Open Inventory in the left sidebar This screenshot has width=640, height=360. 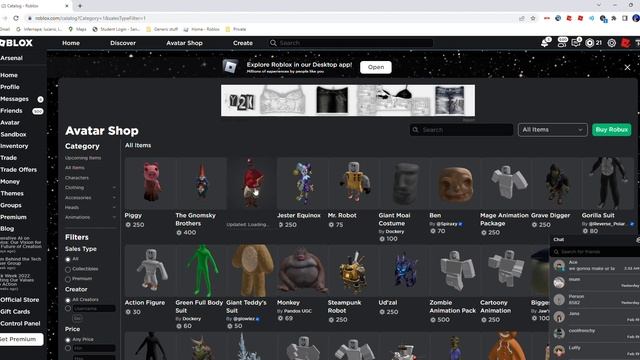pos(14,146)
